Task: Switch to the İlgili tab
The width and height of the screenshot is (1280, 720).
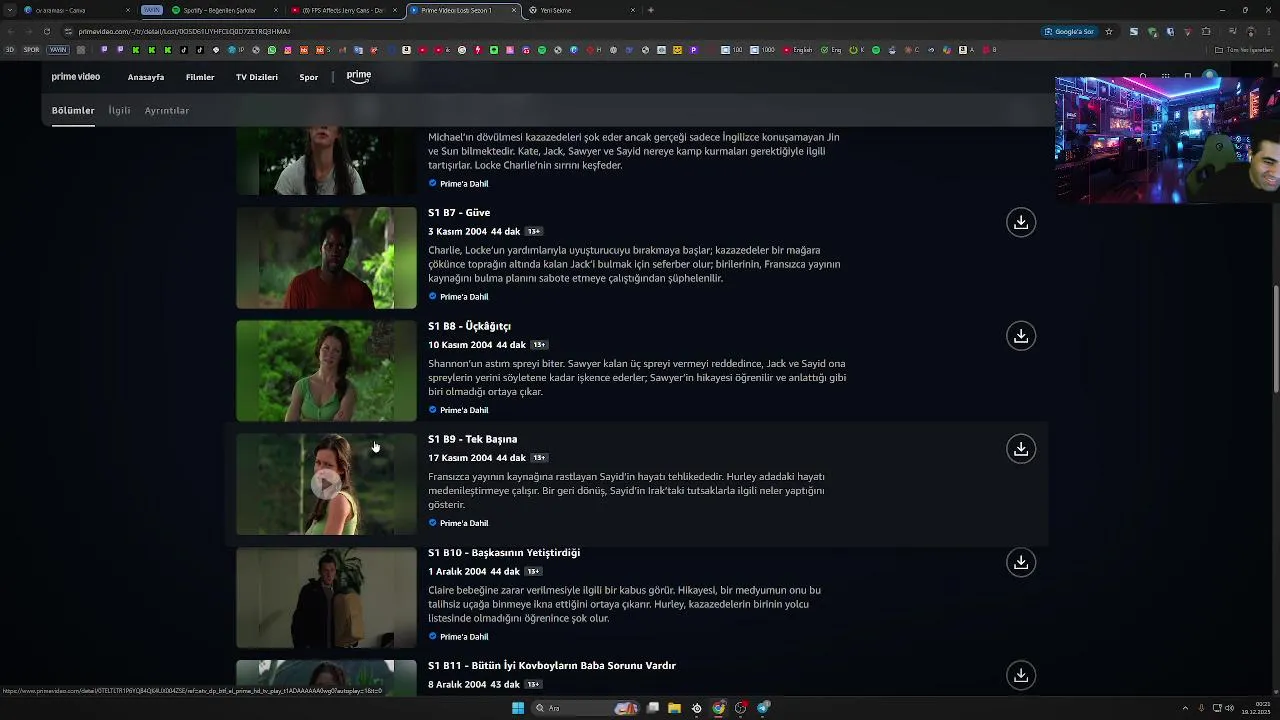Action: 119,111
